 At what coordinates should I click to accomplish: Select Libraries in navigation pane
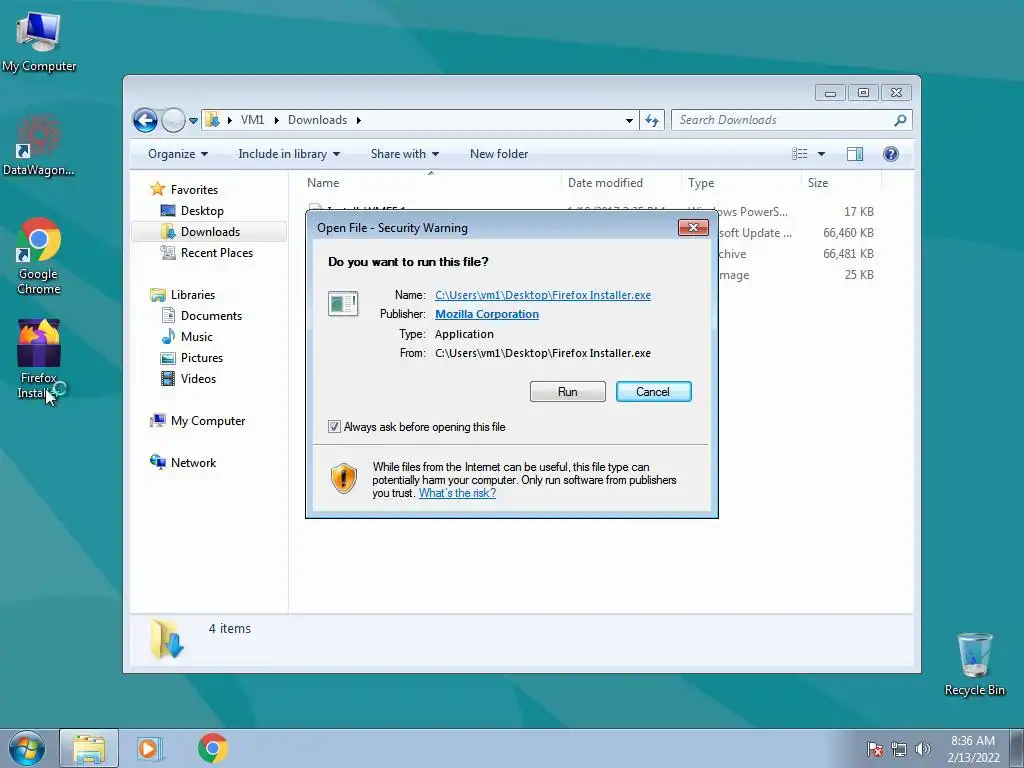193,295
